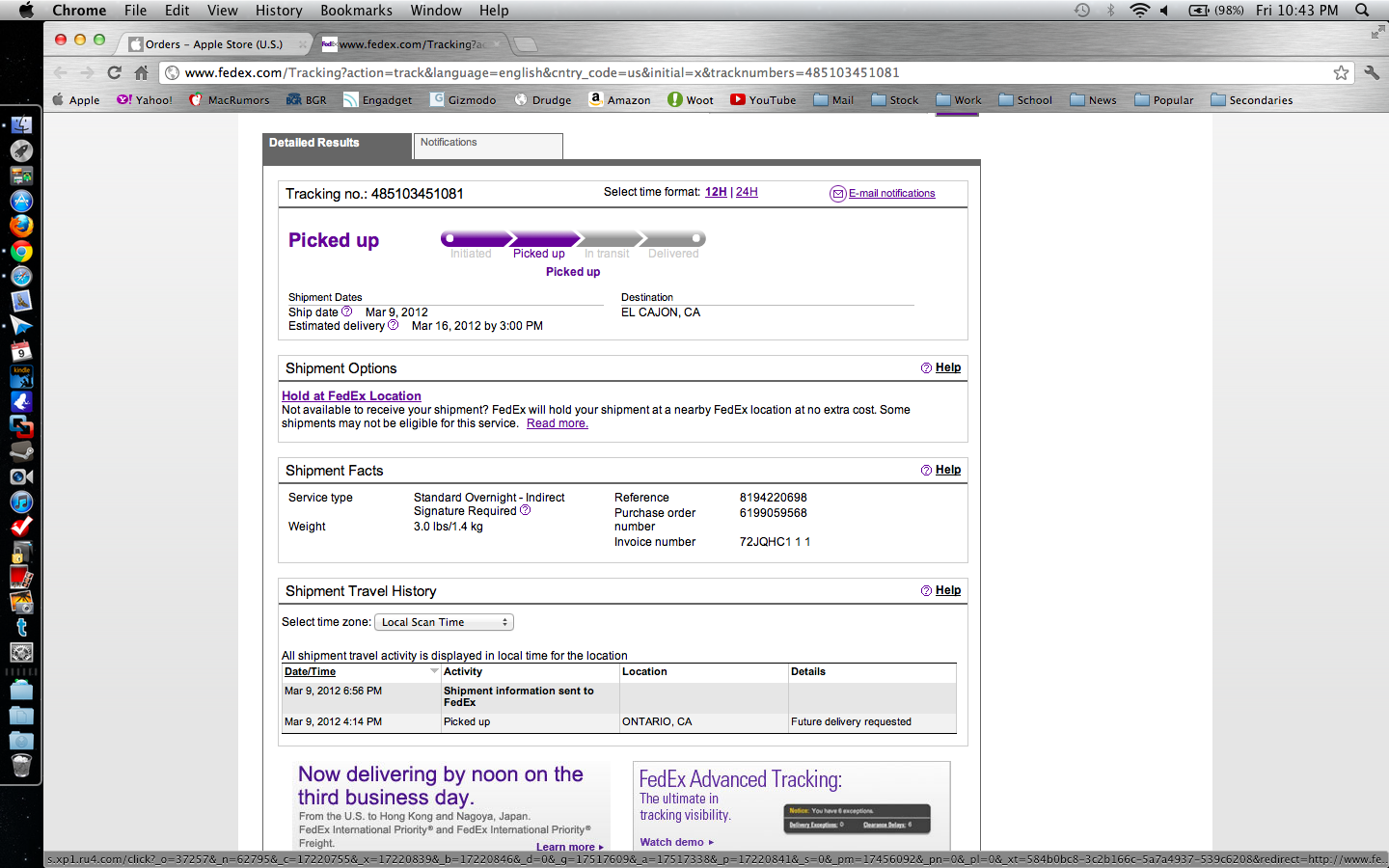Open Mail stamp icon in Dock

pyautogui.click(x=21, y=302)
